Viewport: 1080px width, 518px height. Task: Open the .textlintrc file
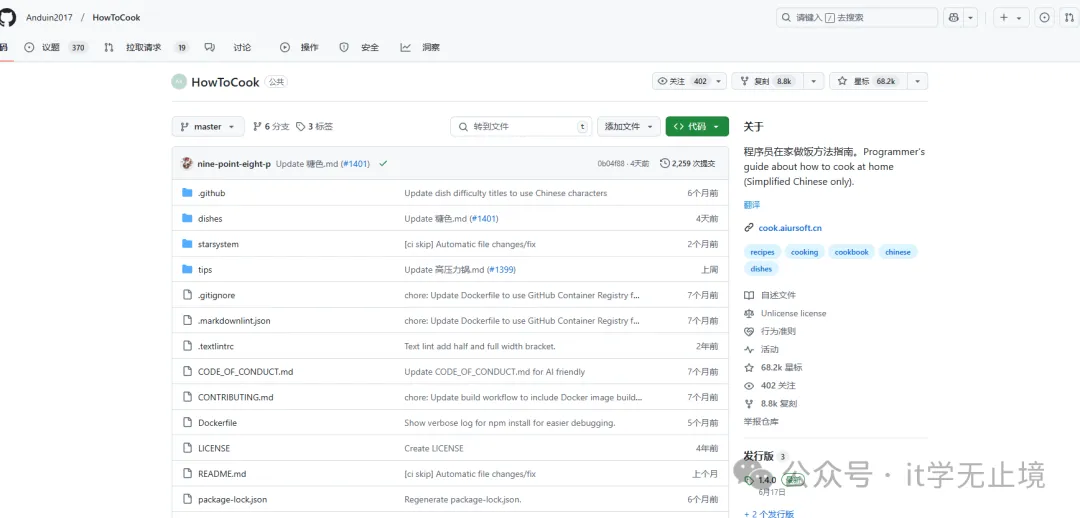216,346
